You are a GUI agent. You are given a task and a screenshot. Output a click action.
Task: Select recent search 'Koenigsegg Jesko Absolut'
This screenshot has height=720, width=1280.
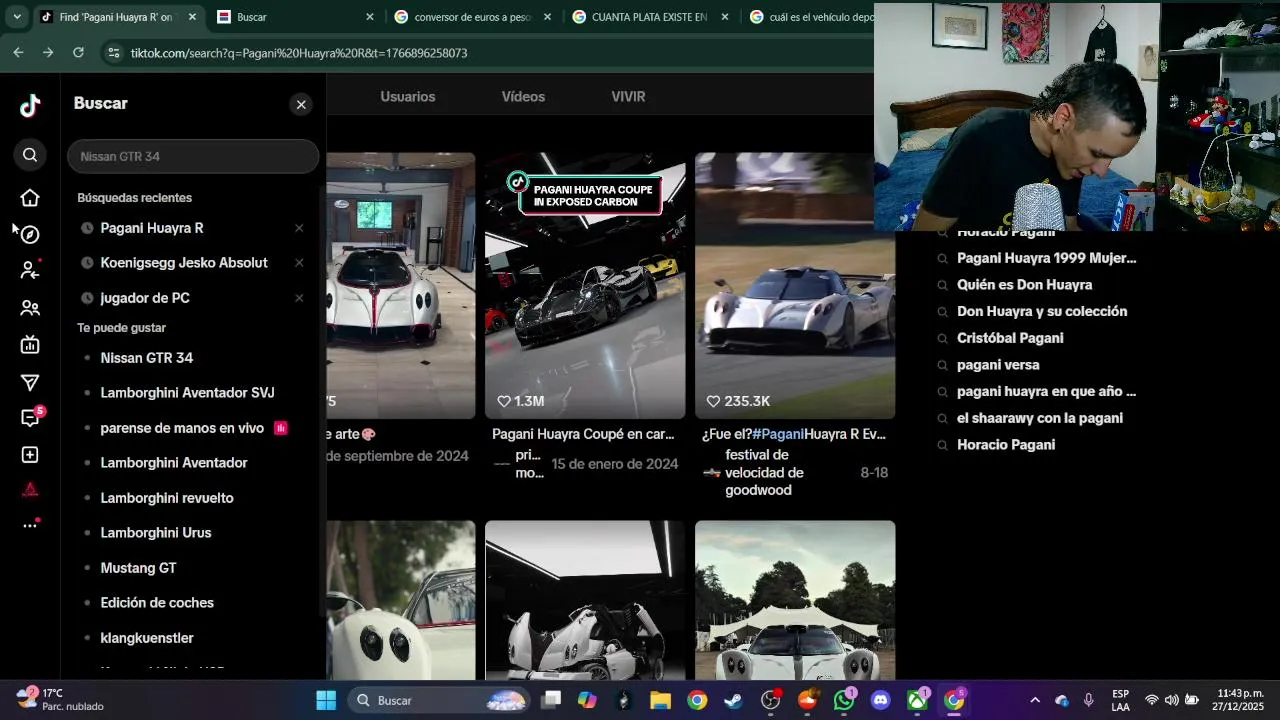tap(184, 263)
